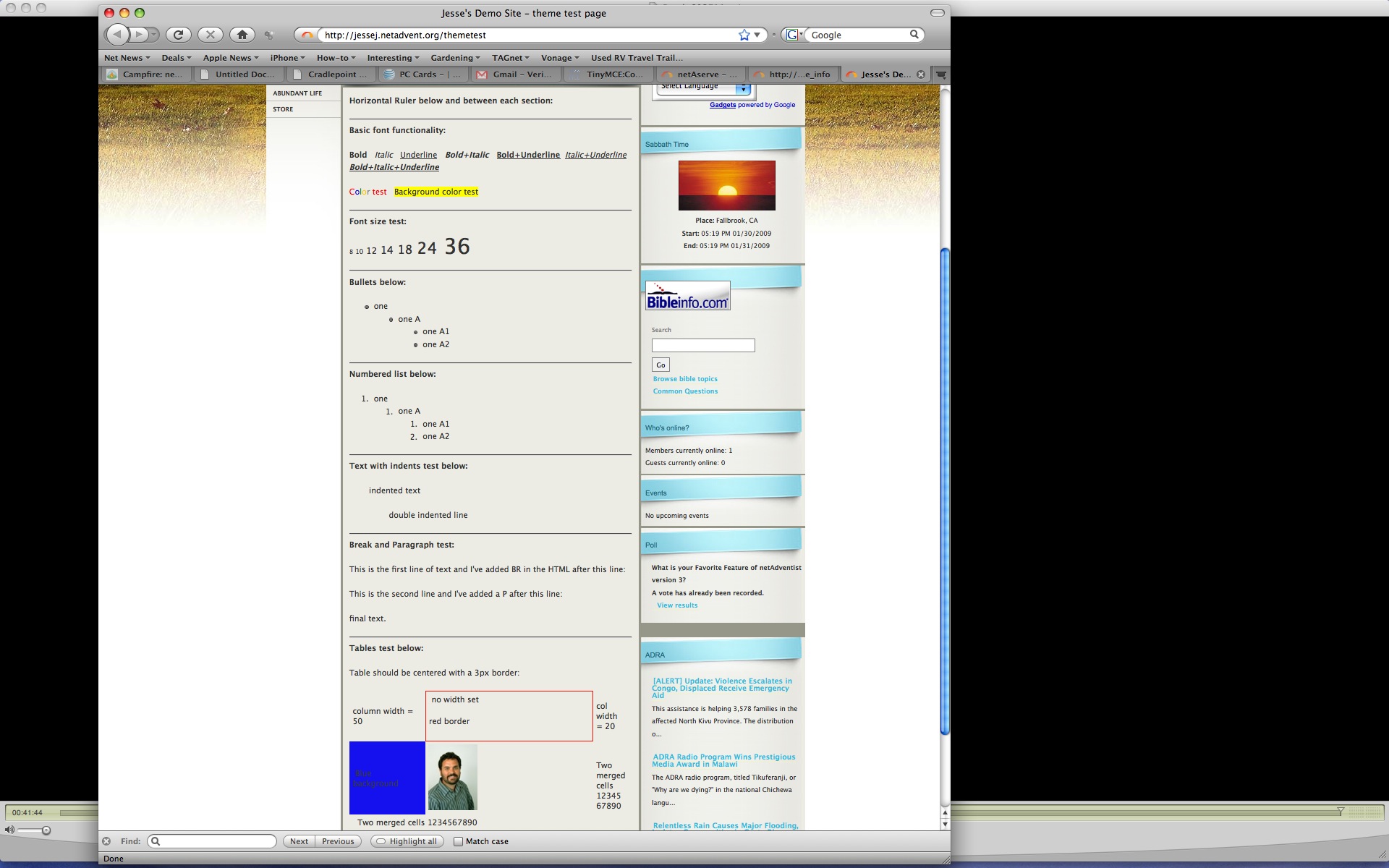The image size is (1389, 868).
Task: Open the Common Questions link
Action: [x=685, y=391]
